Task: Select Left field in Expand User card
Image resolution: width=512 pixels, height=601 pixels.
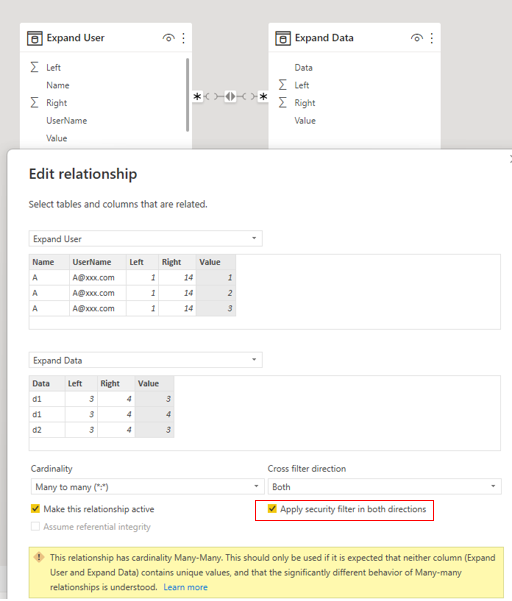Action: pos(53,68)
